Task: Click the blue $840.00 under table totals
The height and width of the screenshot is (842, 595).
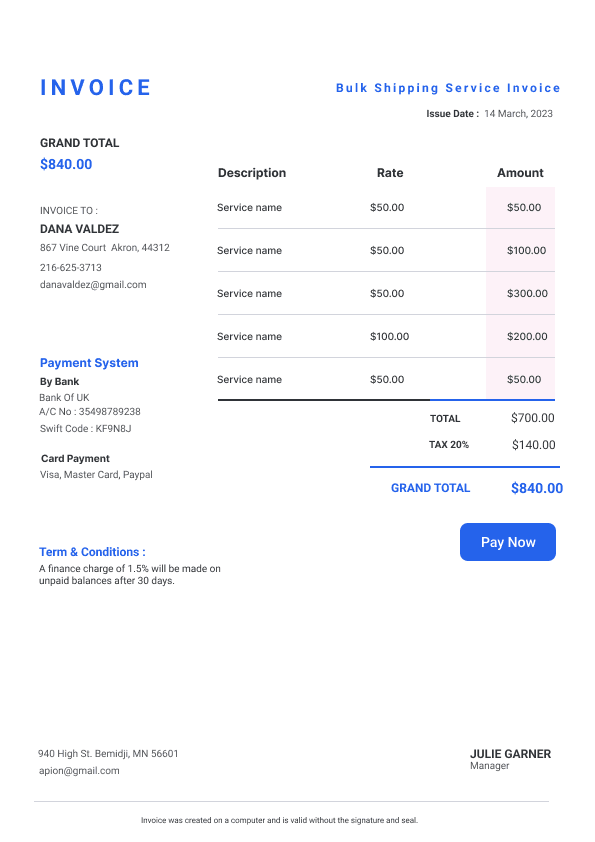Action: pyautogui.click(x=536, y=488)
